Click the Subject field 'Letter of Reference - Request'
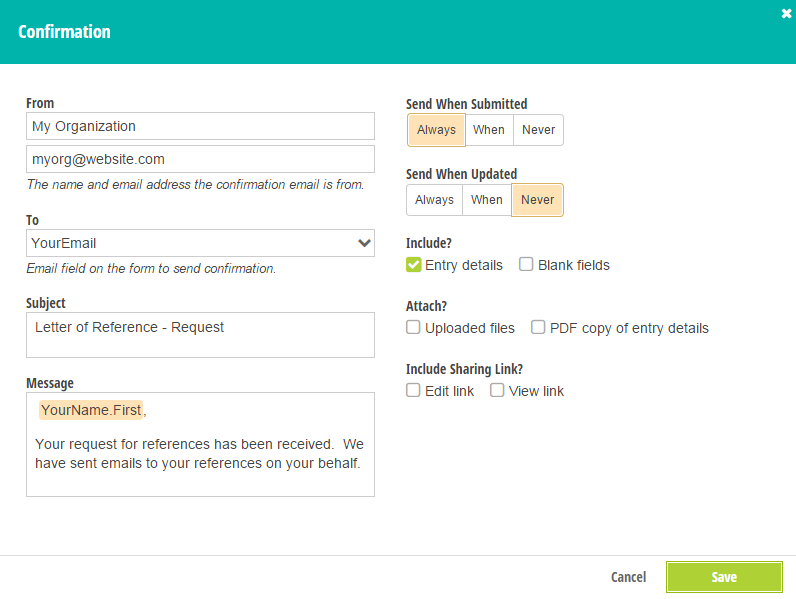 pos(200,335)
